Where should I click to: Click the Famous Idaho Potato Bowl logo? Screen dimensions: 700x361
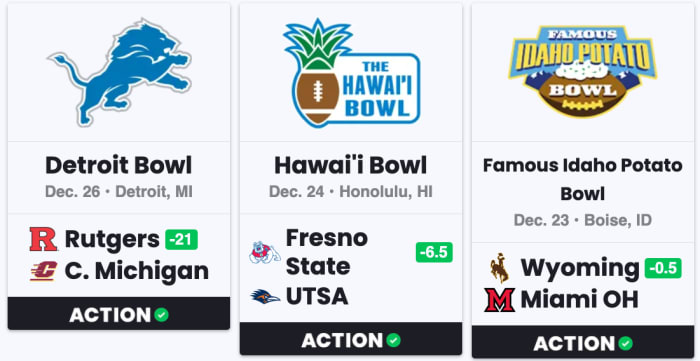[x=583, y=71]
